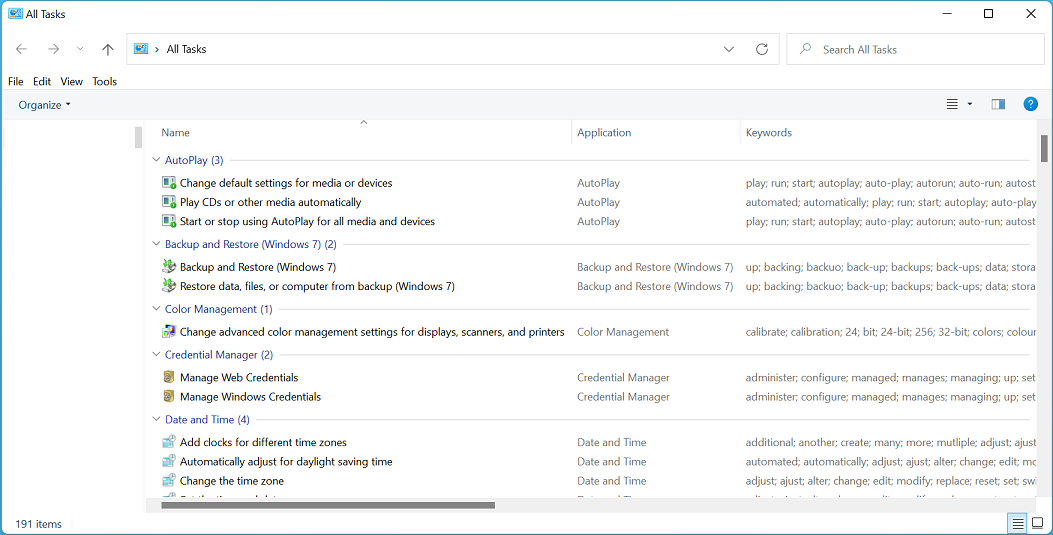Click the Forward navigation arrow
This screenshot has width=1053, height=535.
[54, 49]
